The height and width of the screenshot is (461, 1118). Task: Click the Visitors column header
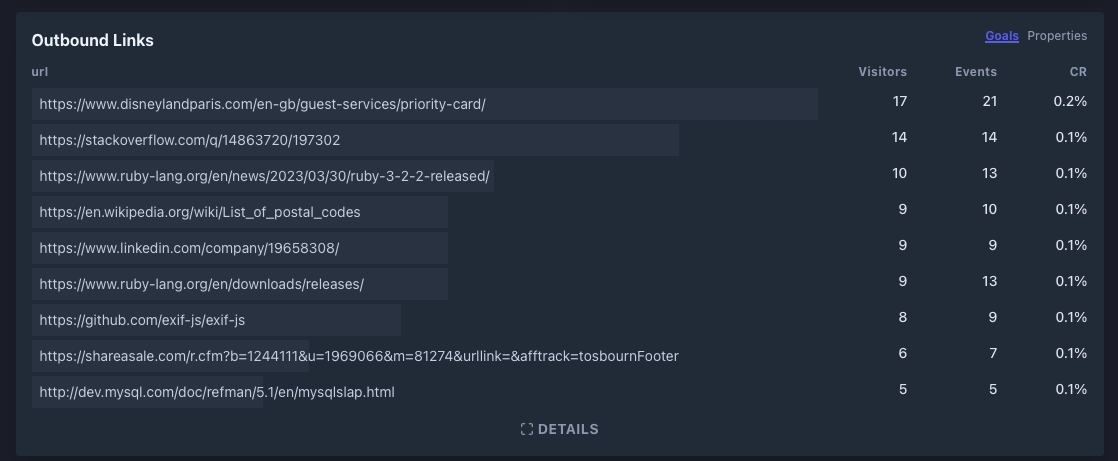tap(883, 72)
